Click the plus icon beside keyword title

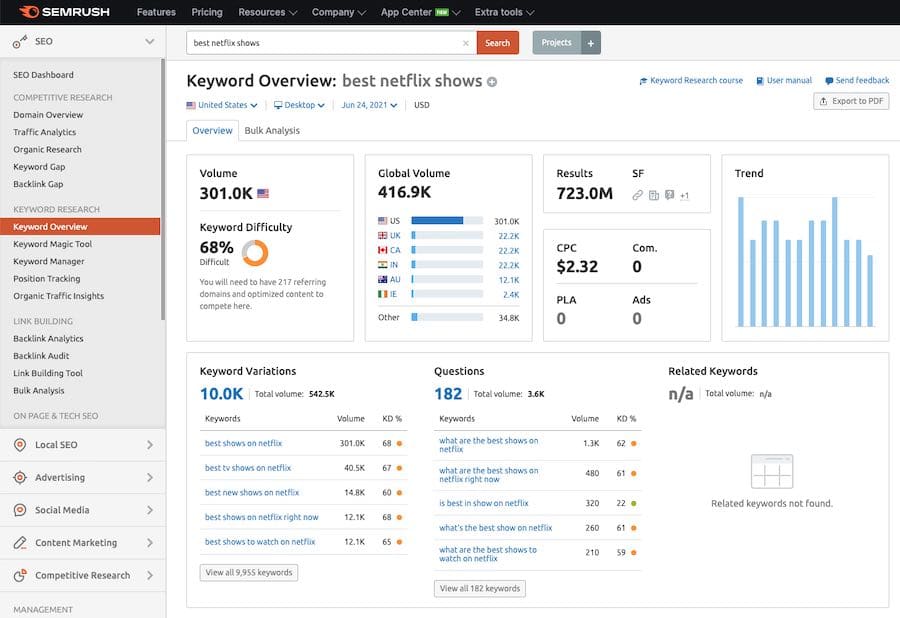[x=492, y=82]
